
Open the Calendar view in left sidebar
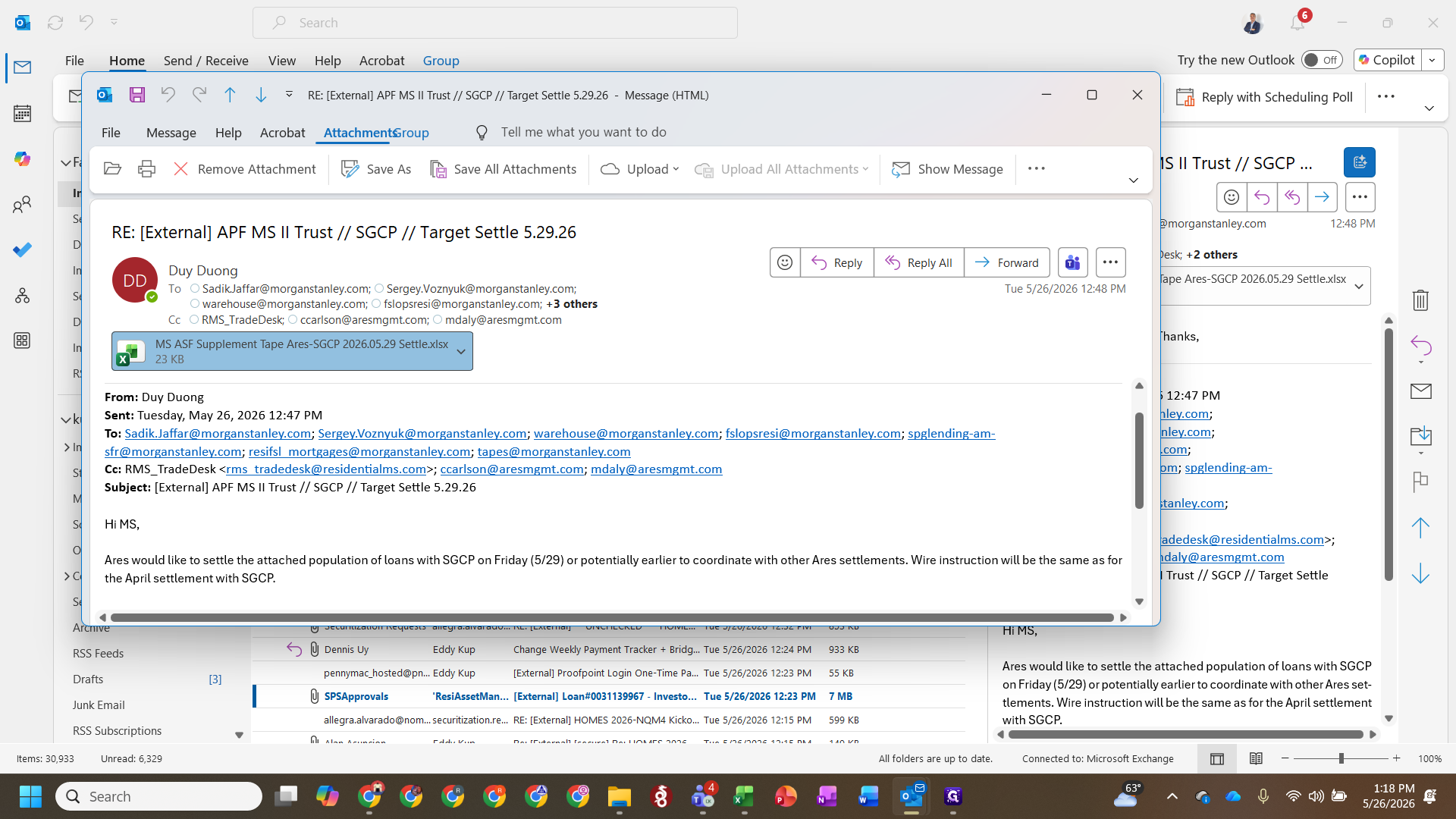coord(23,114)
